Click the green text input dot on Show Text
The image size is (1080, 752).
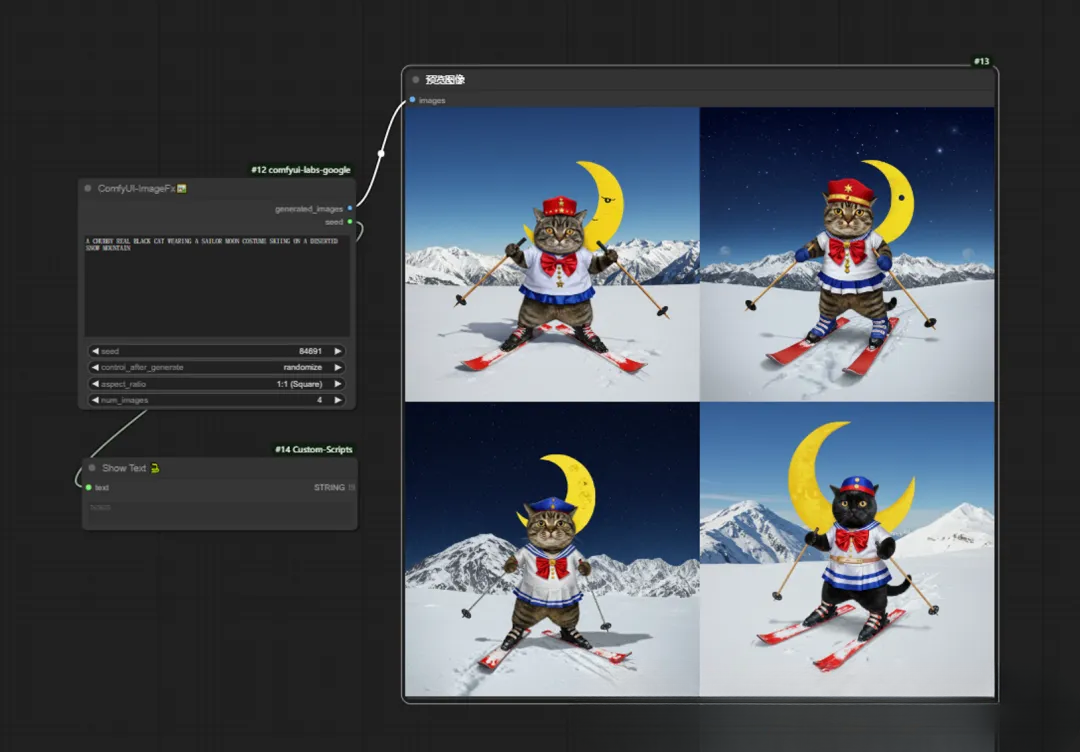[89, 487]
